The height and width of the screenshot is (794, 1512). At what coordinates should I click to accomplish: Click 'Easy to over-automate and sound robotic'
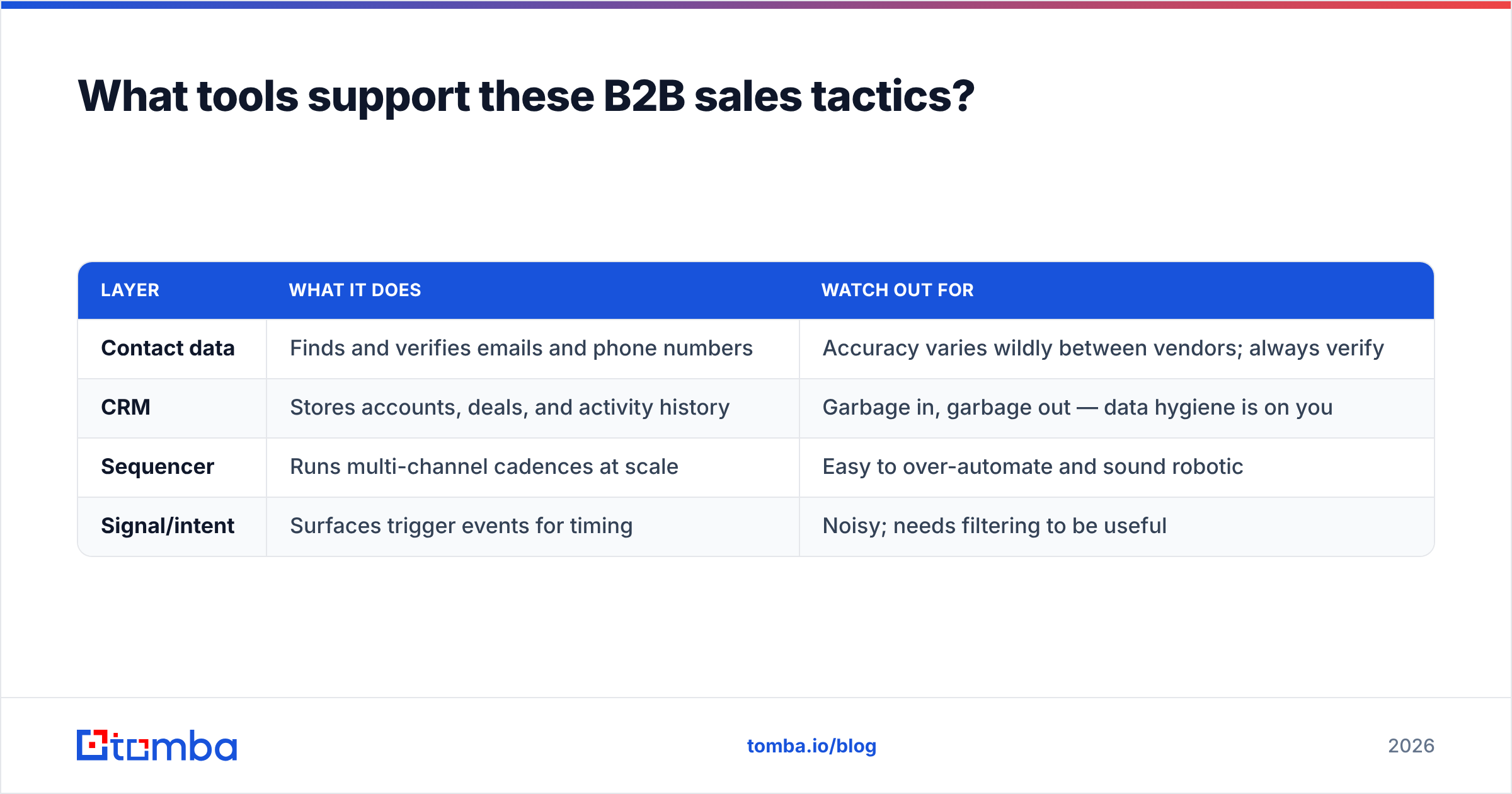pos(1033,466)
